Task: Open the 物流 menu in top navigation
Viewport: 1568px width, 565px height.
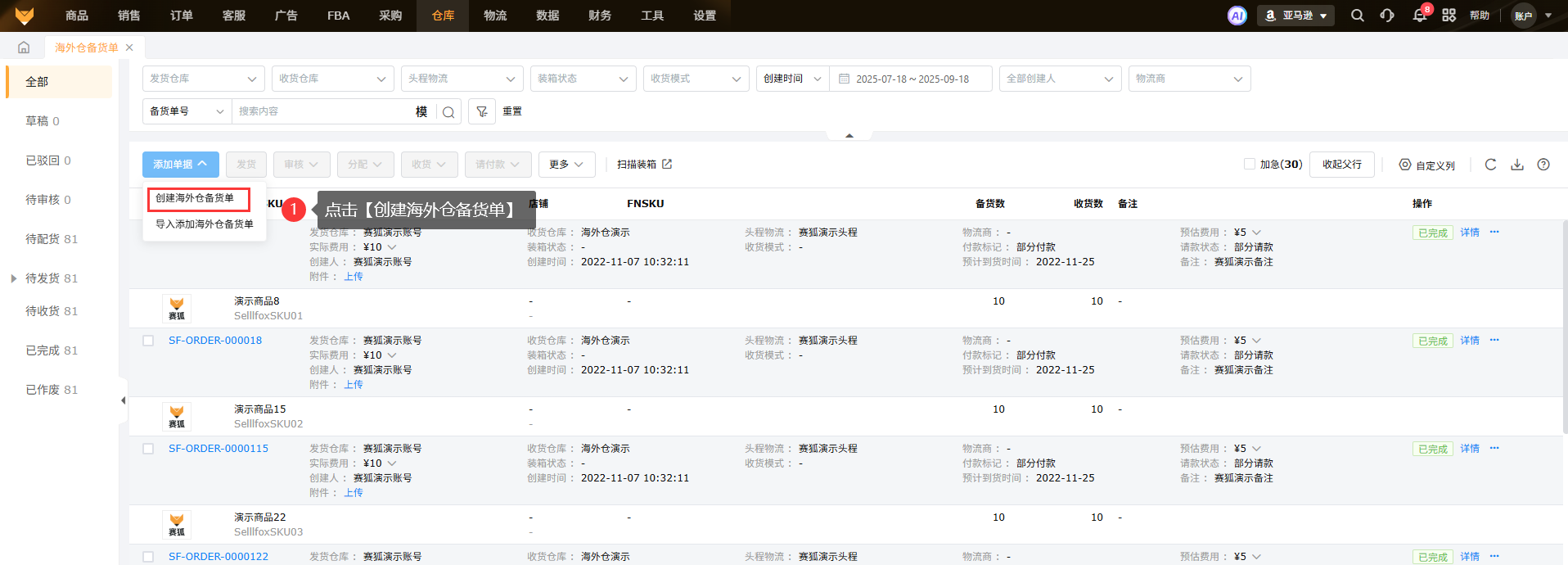Action: 494,16
